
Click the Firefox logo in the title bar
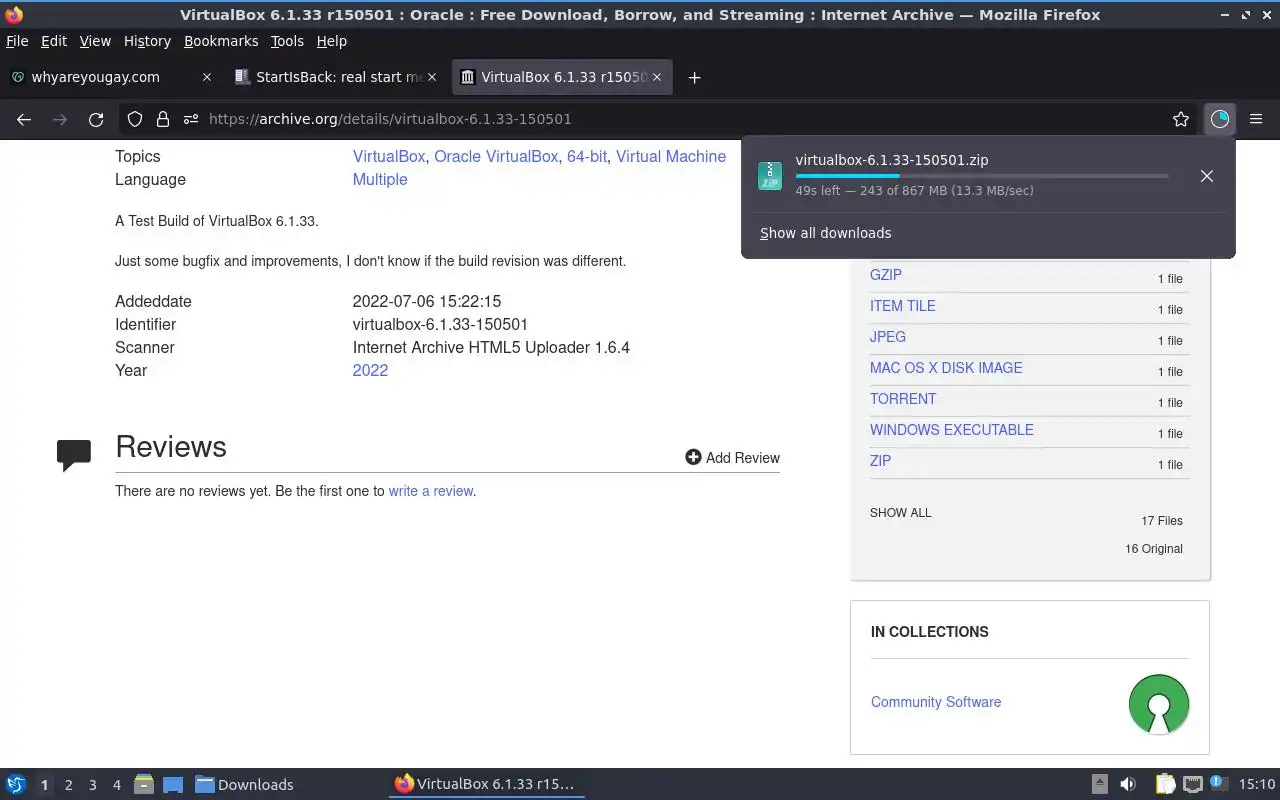(x=14, y=15)
